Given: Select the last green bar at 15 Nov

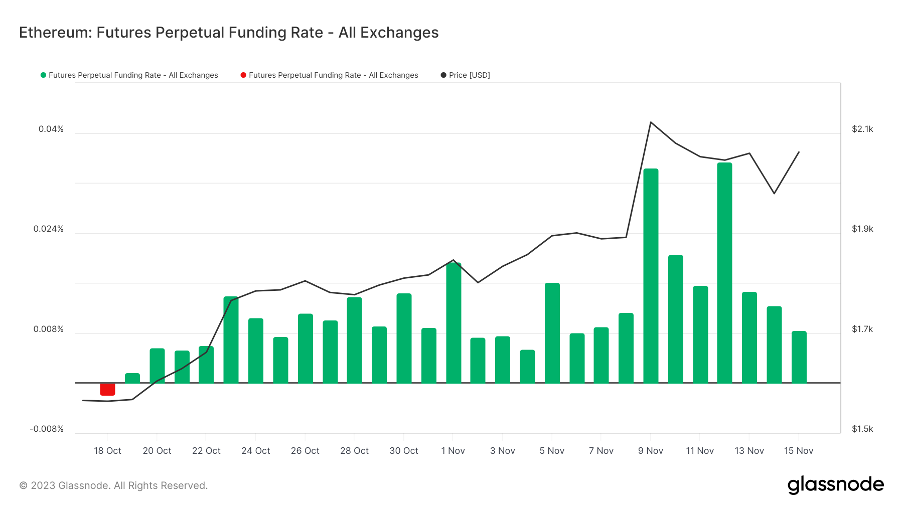Looking at the screenshot, I should (799, 356).
